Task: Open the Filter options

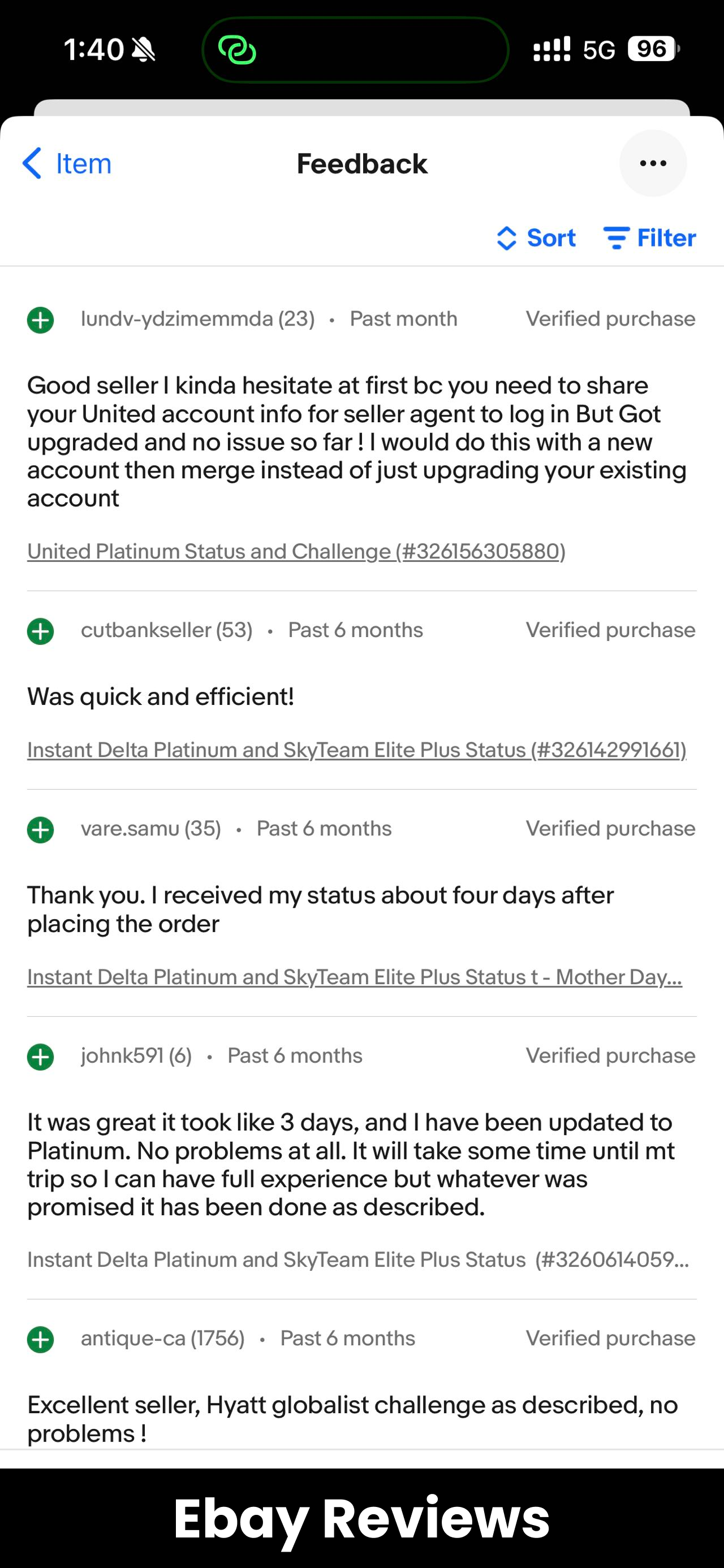Action: [649, 238]
